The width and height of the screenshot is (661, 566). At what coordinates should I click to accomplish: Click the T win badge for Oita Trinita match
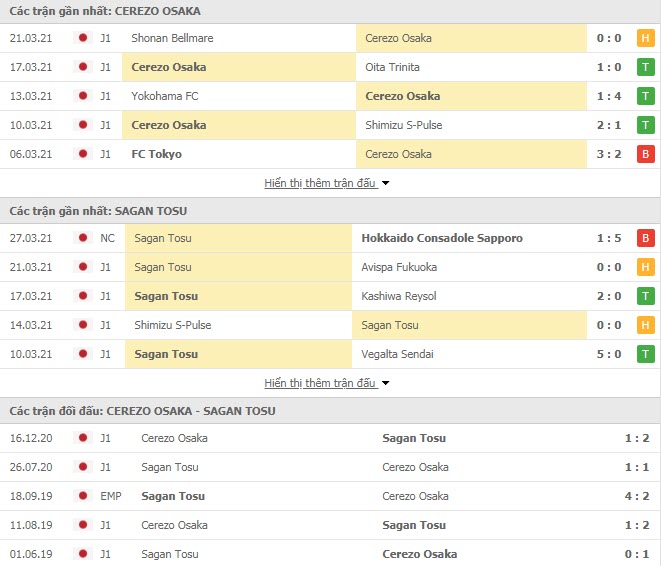click(645, 67)
